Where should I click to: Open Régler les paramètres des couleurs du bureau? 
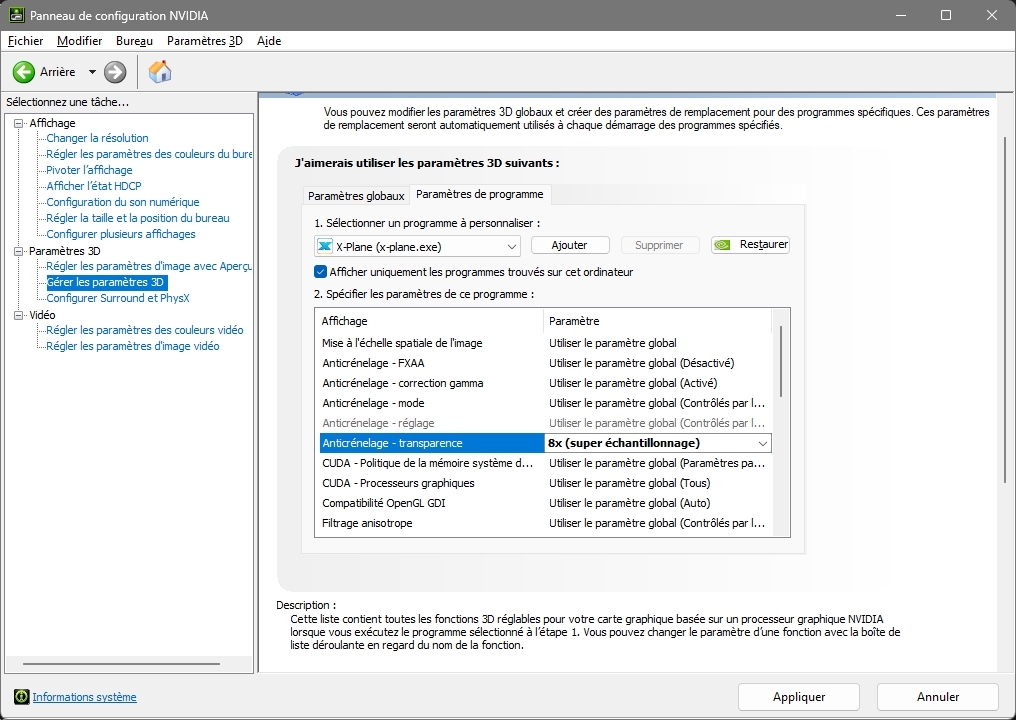(149, 154)
